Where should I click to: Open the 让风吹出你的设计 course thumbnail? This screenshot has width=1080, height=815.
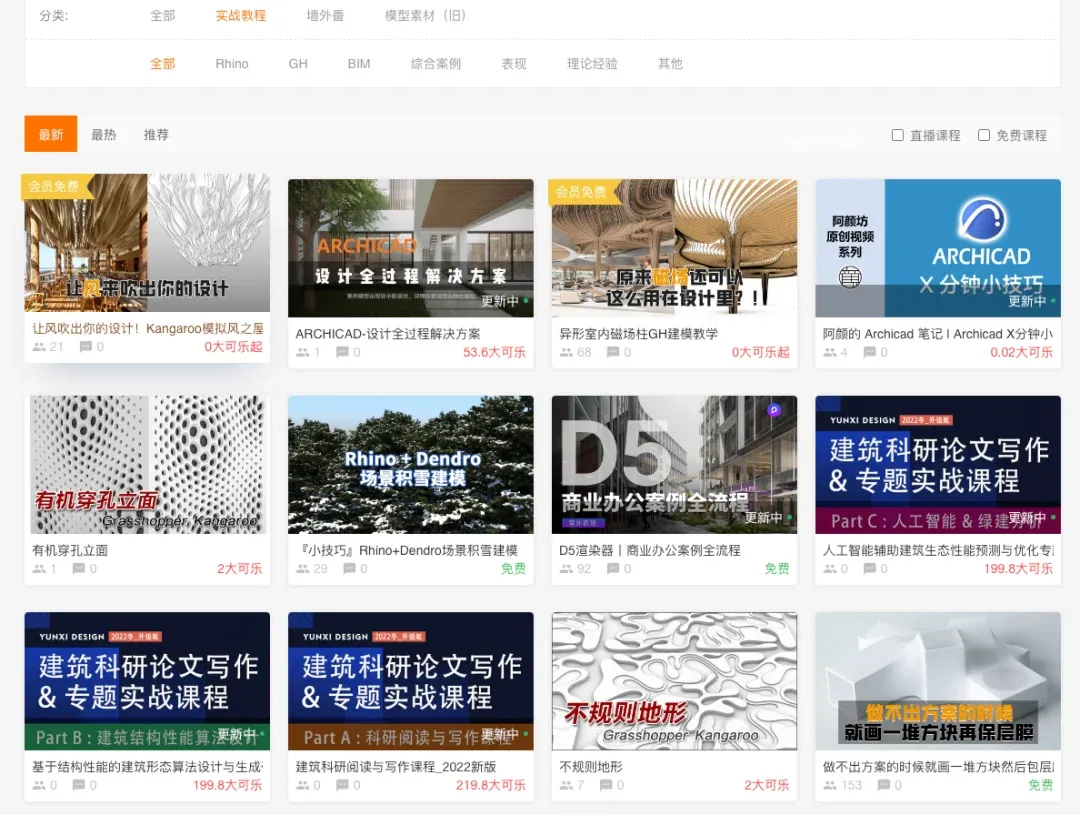[x=147, y=243]
